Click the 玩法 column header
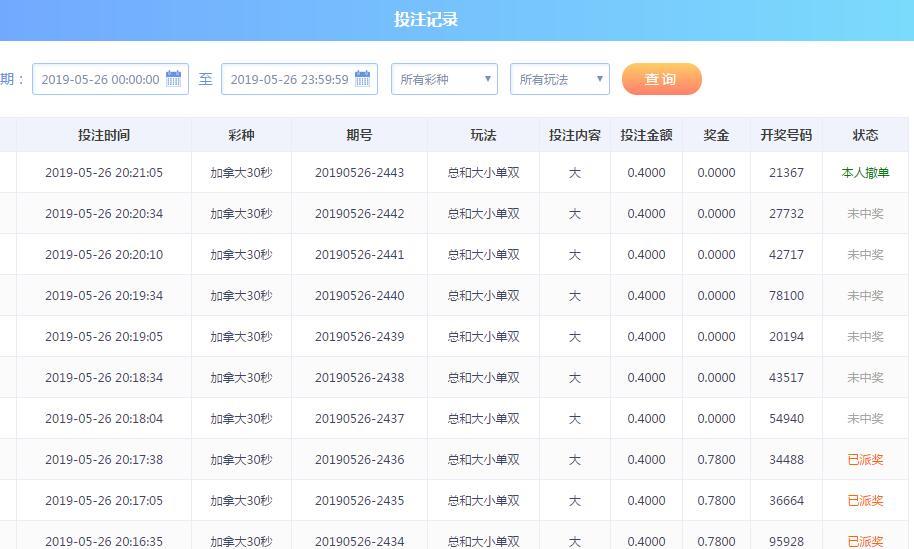 pos(483,135)
